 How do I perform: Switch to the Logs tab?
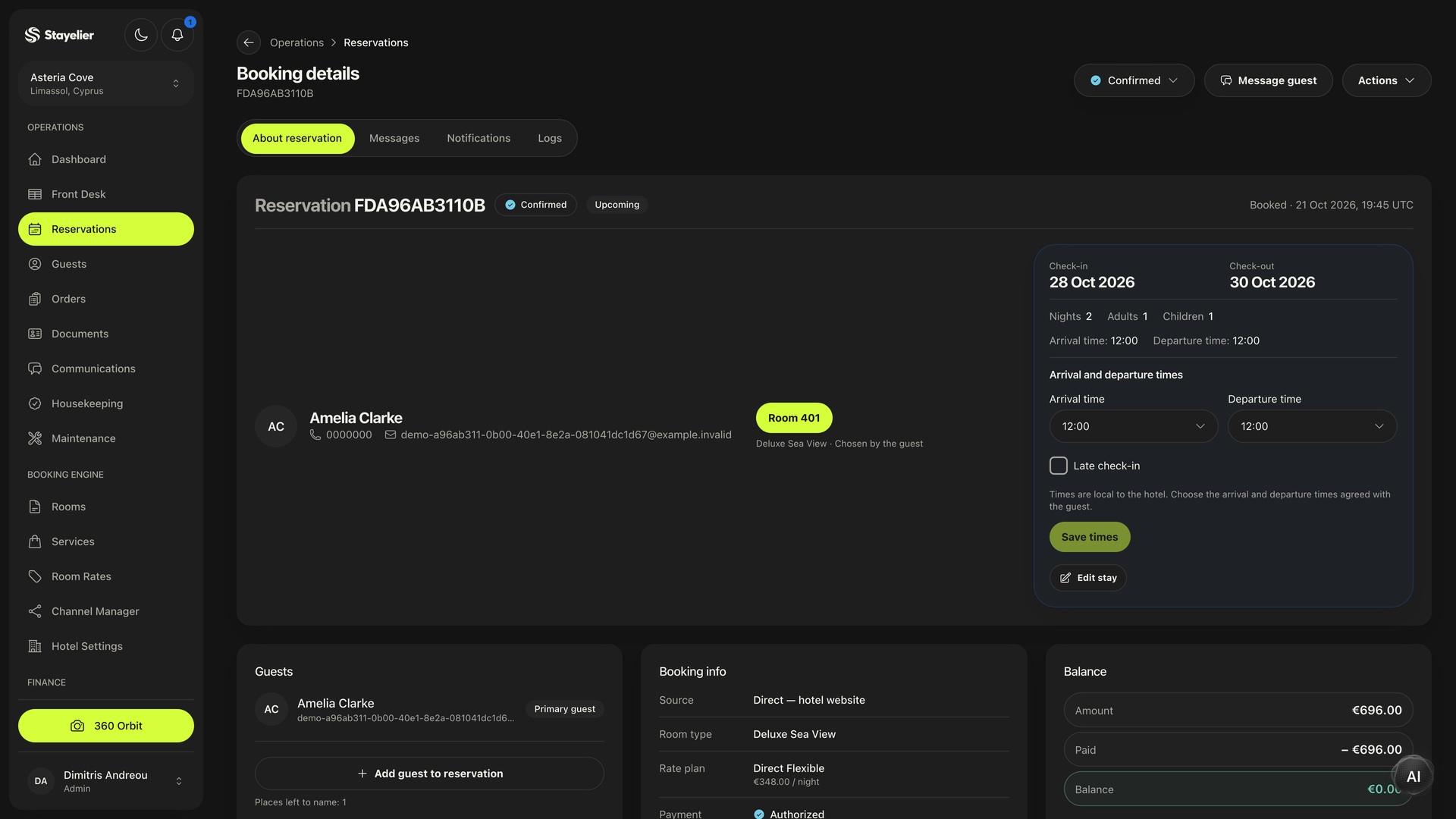[550, 138]
